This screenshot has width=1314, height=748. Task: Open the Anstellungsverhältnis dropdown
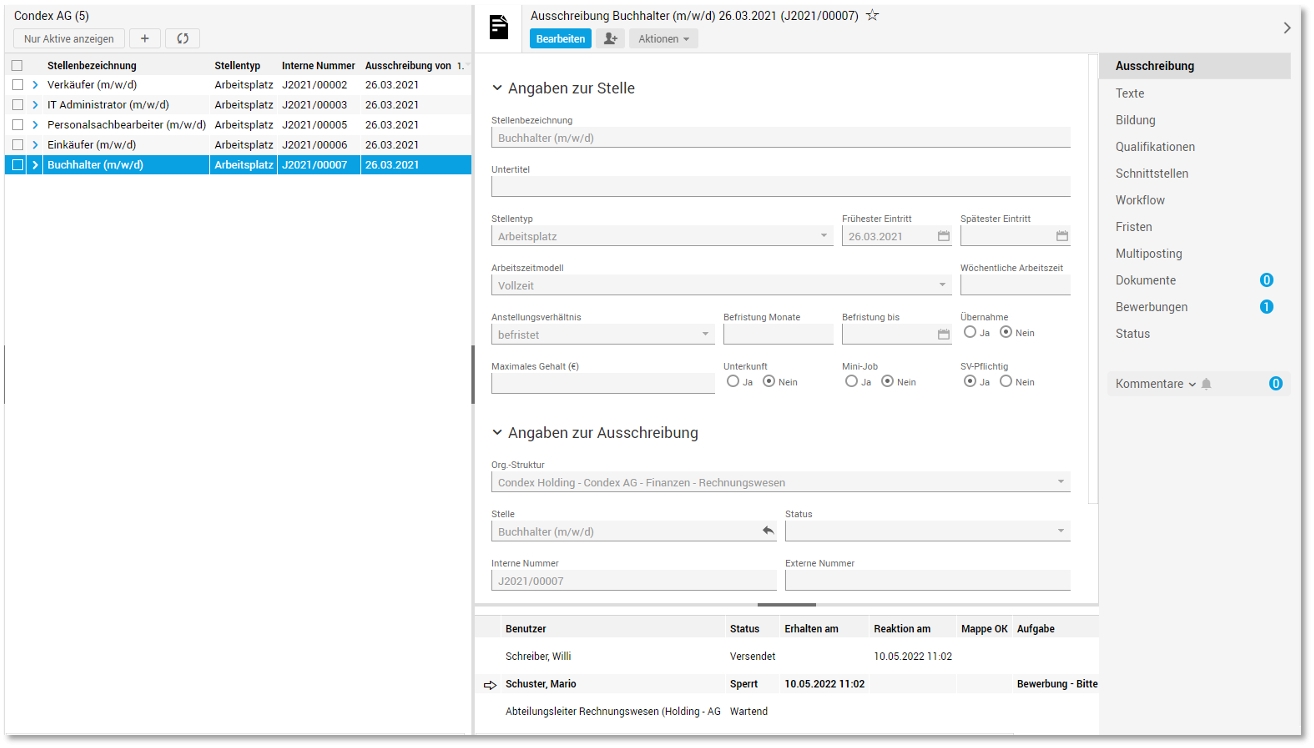pyautogui.click(x=705, y=335)
